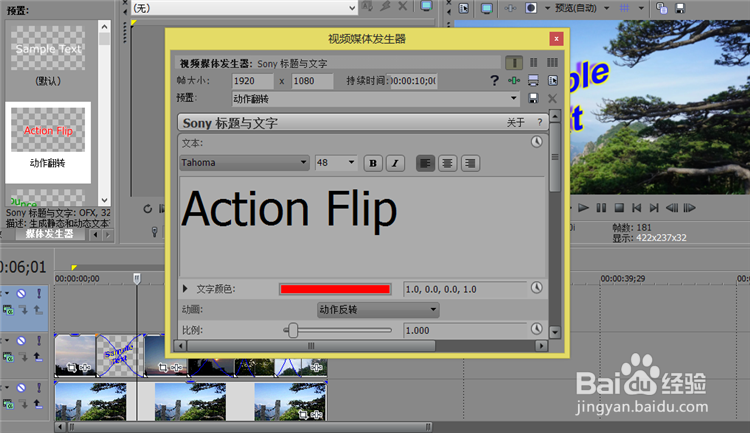Toggle external monitor preview icon
750x433 pixels.
[486, 8]
